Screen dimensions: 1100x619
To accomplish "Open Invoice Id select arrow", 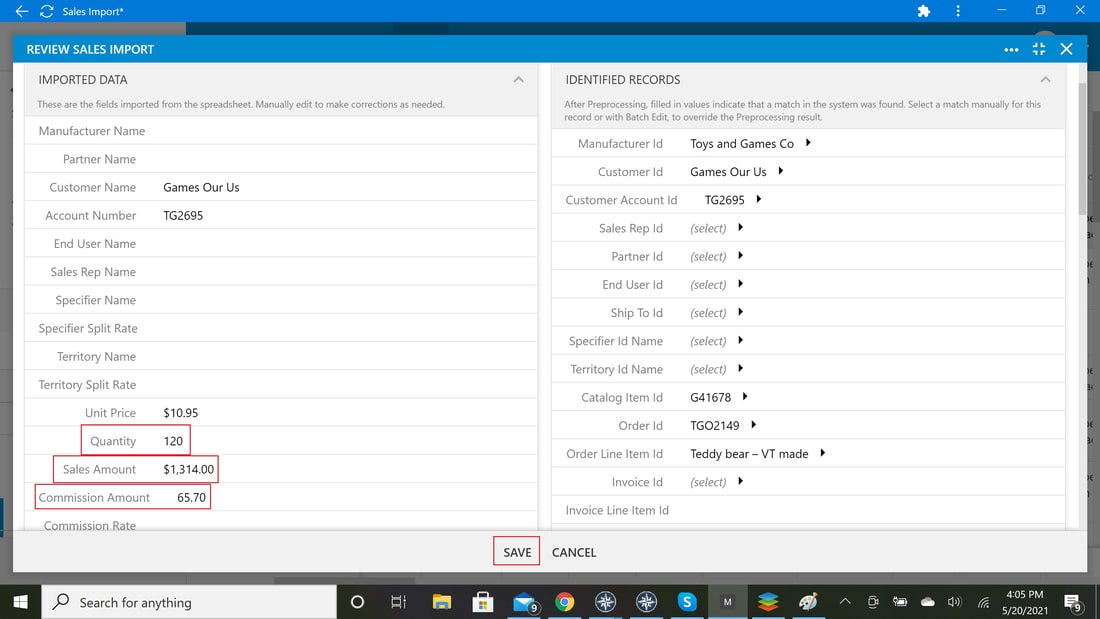I will (740, 481).
